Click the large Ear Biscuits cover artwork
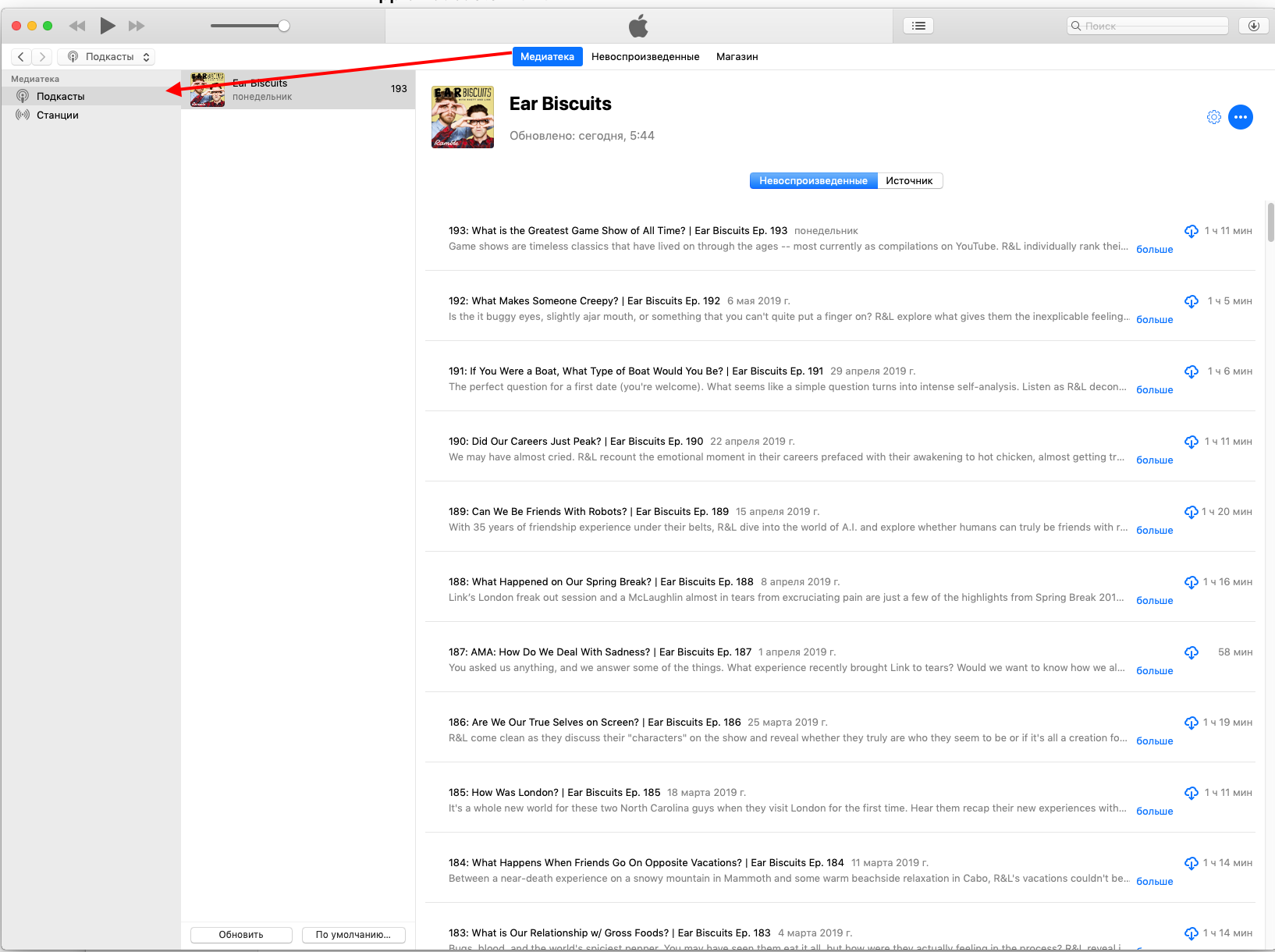The image size is (1275, 952). (463, 117)
